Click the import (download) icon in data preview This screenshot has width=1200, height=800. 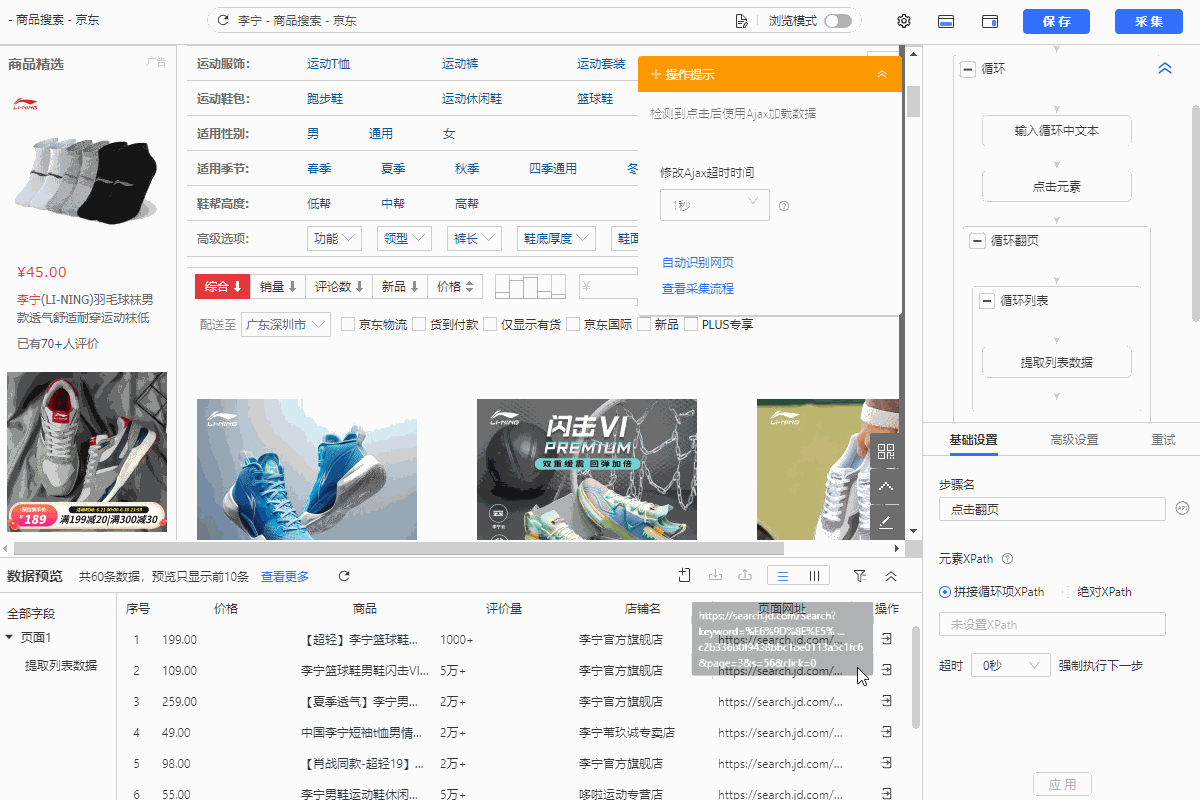715,575
